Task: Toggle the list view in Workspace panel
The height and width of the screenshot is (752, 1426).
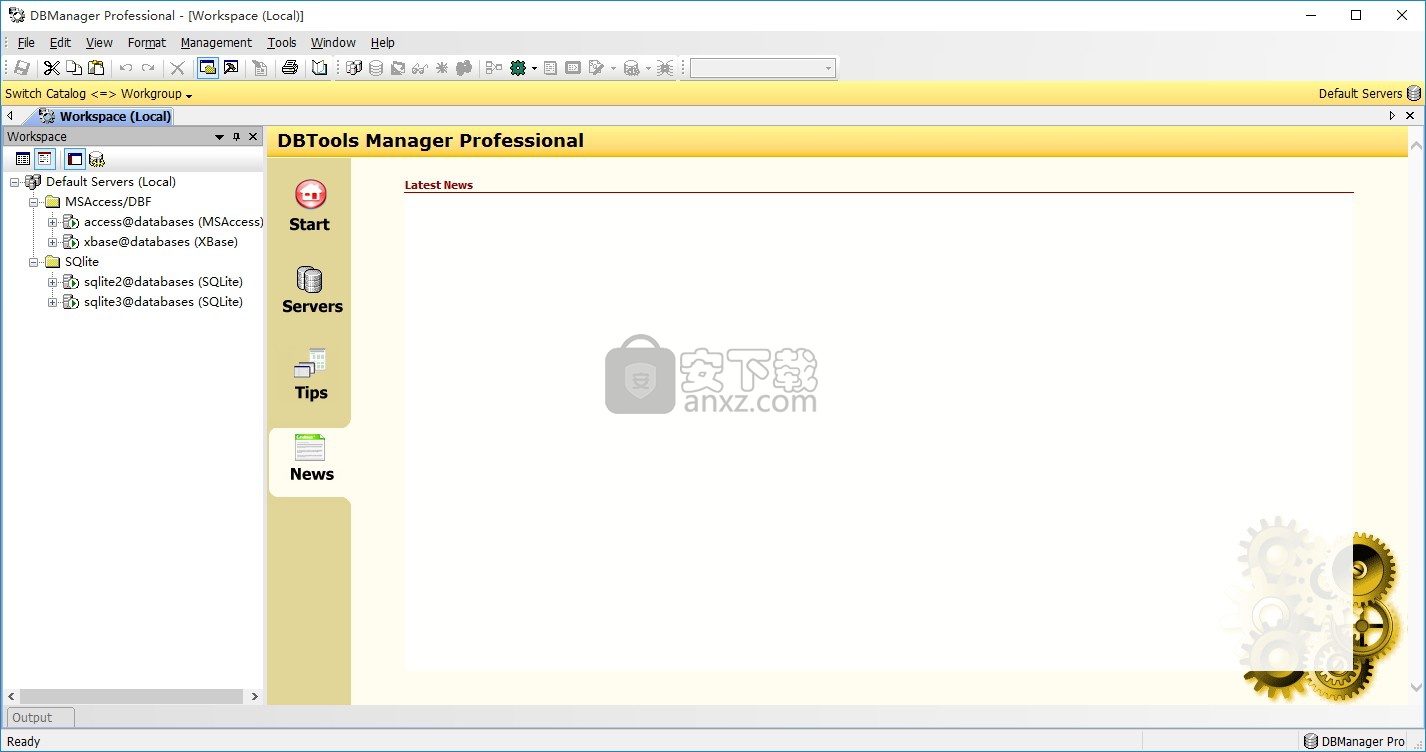Action: pyautogui.click(x=23, y=159)
